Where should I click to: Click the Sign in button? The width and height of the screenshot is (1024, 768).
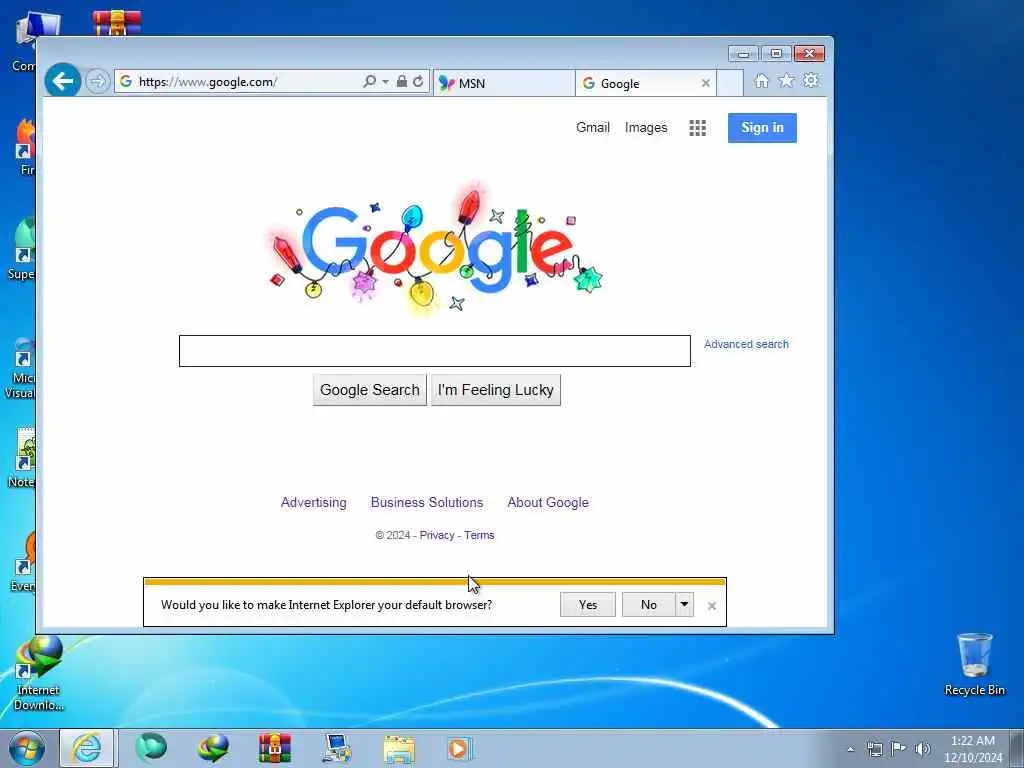pos(762,127)
